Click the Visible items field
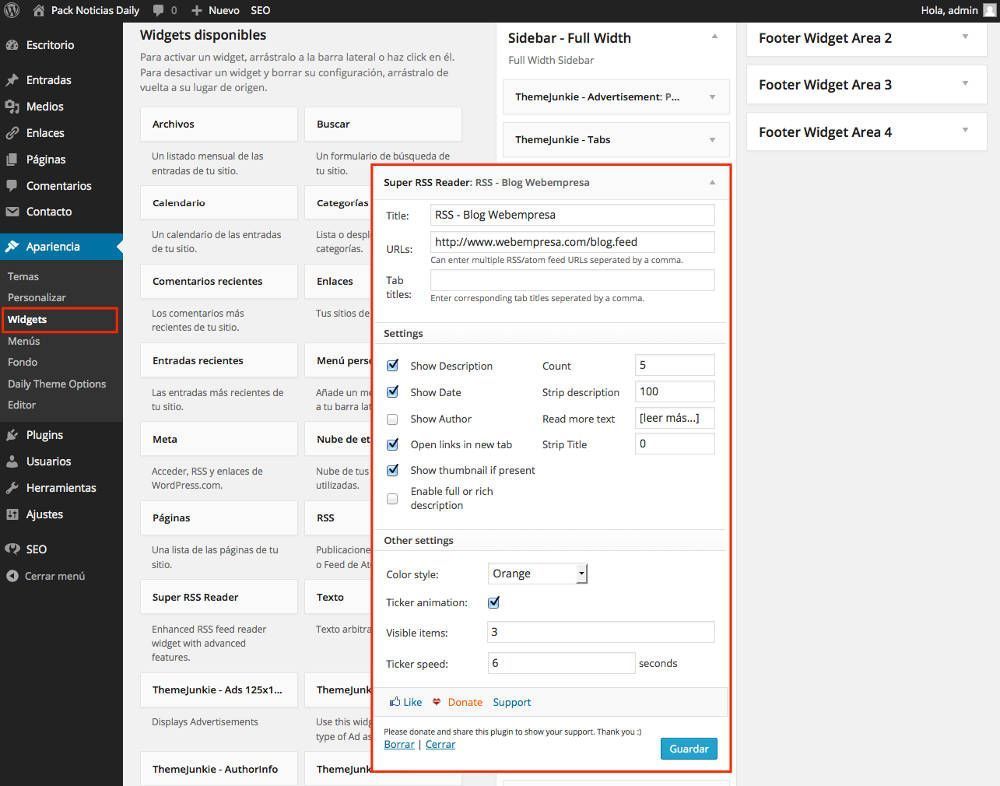Screen dimensions: 1000x786 coord(601,632)
